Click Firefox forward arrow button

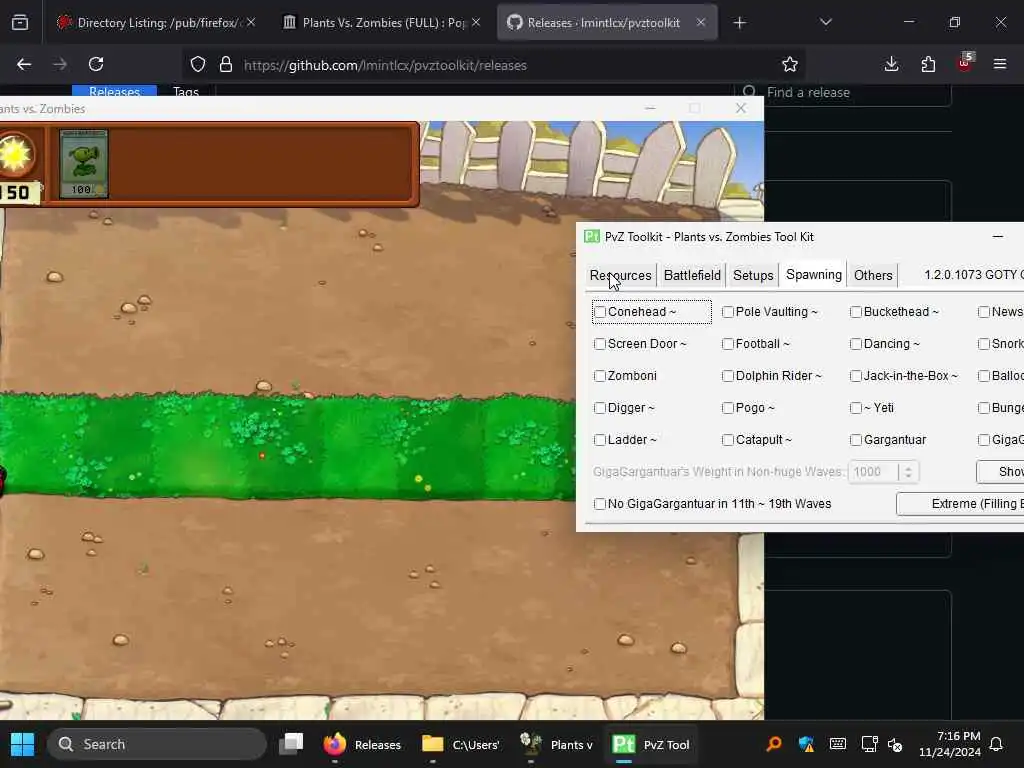60,64
